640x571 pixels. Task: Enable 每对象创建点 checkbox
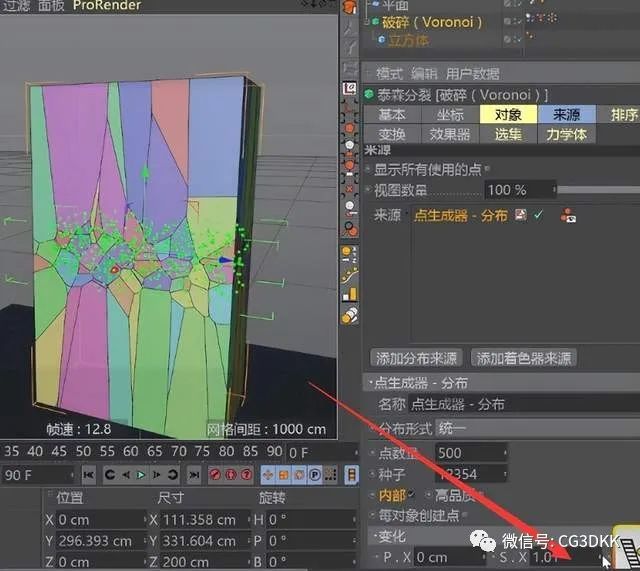point(466,515)
